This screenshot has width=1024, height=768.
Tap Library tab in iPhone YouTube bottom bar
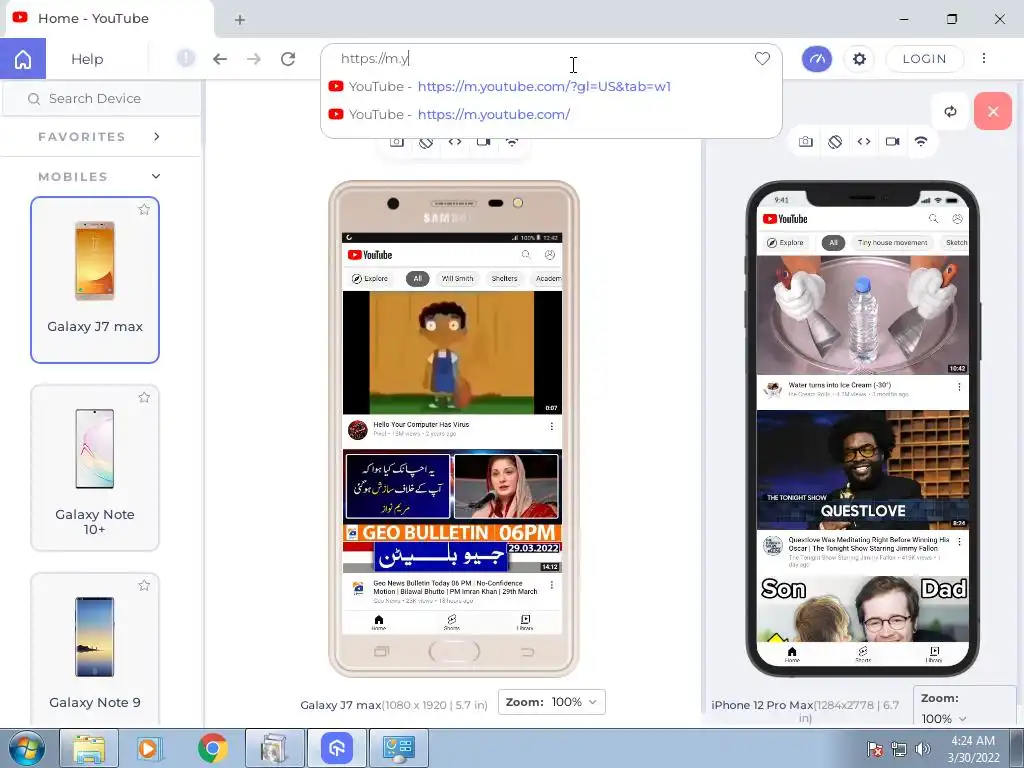tap(934, 654)
